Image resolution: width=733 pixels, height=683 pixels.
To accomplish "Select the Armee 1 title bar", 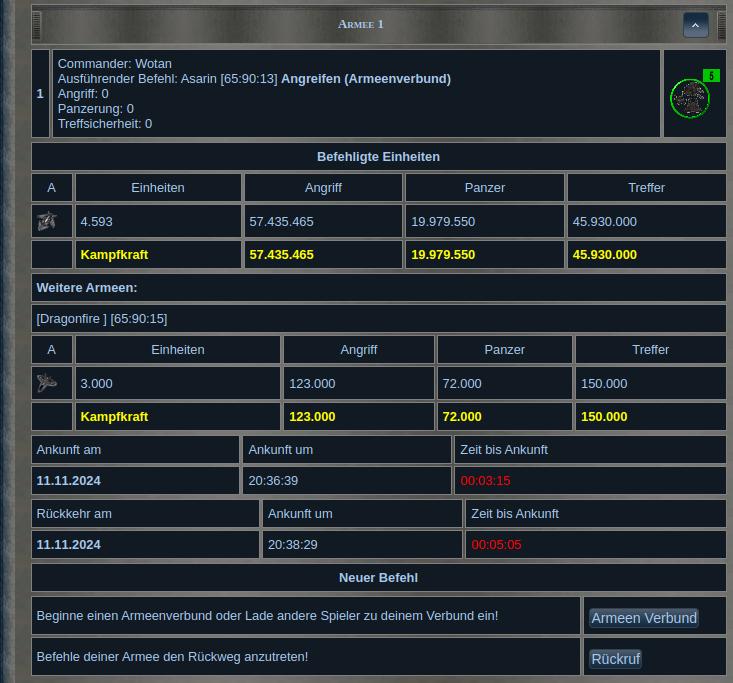I will [x=360, y=24].
